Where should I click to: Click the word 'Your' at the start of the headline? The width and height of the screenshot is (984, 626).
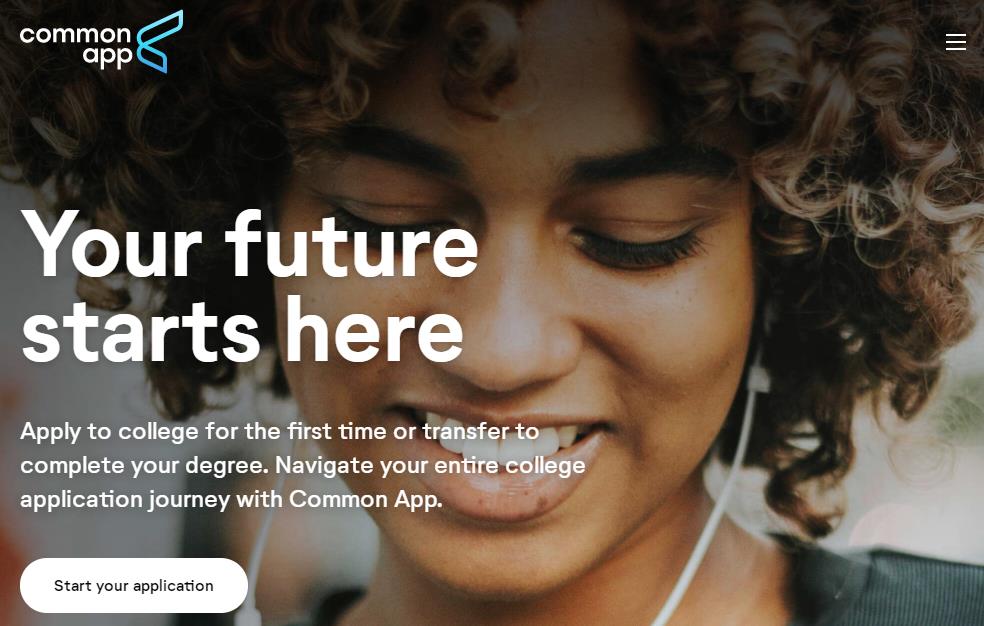pos(111,245)
